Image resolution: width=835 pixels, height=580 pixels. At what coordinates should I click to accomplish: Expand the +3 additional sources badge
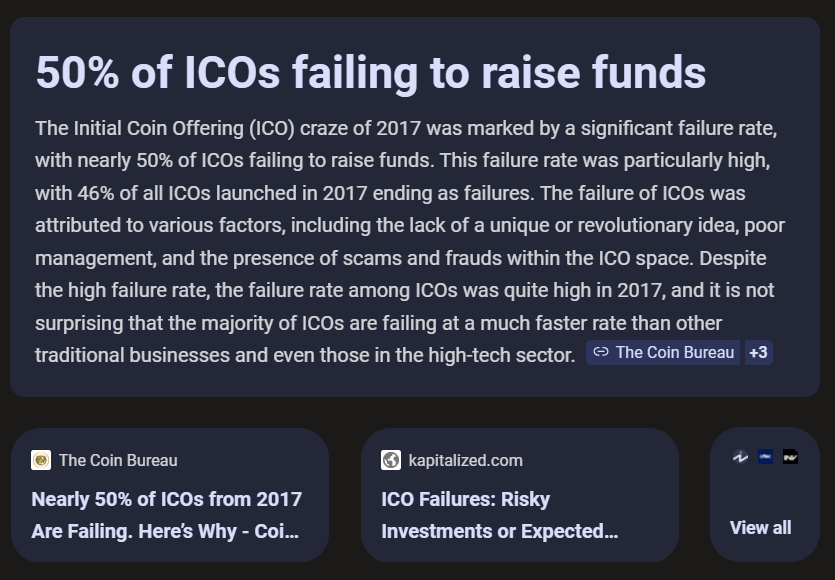758,353
